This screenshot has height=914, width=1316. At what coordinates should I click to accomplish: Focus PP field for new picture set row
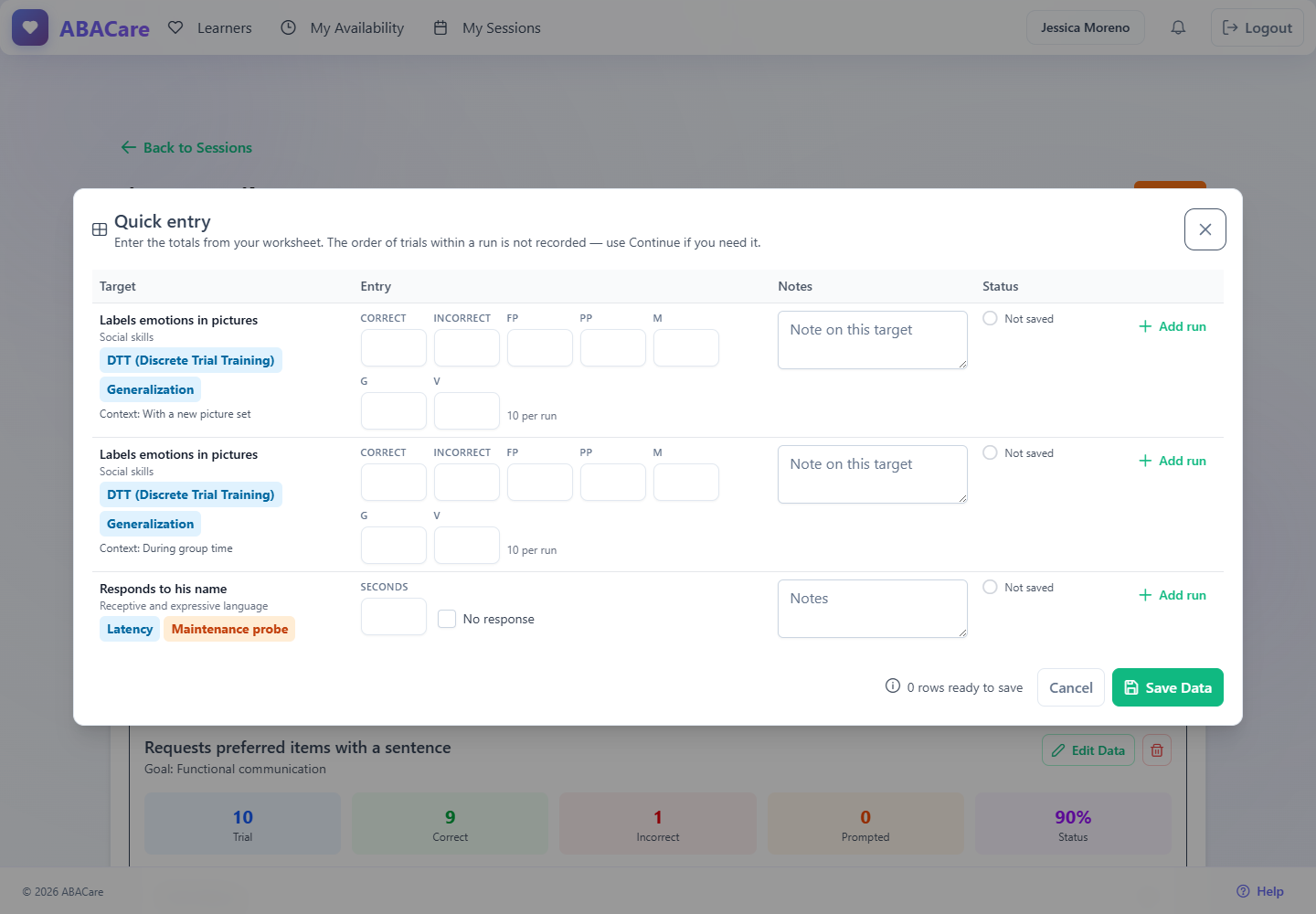click(x=613, y=348)
